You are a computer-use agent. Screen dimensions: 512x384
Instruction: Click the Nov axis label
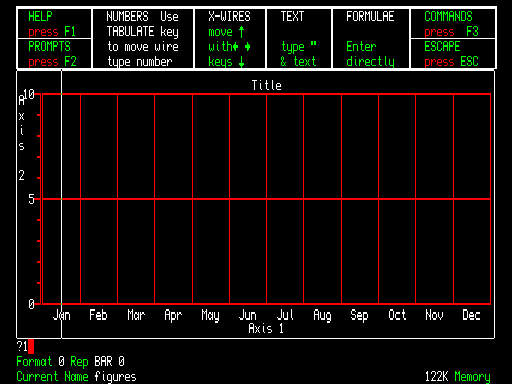[x=434, y=315]
